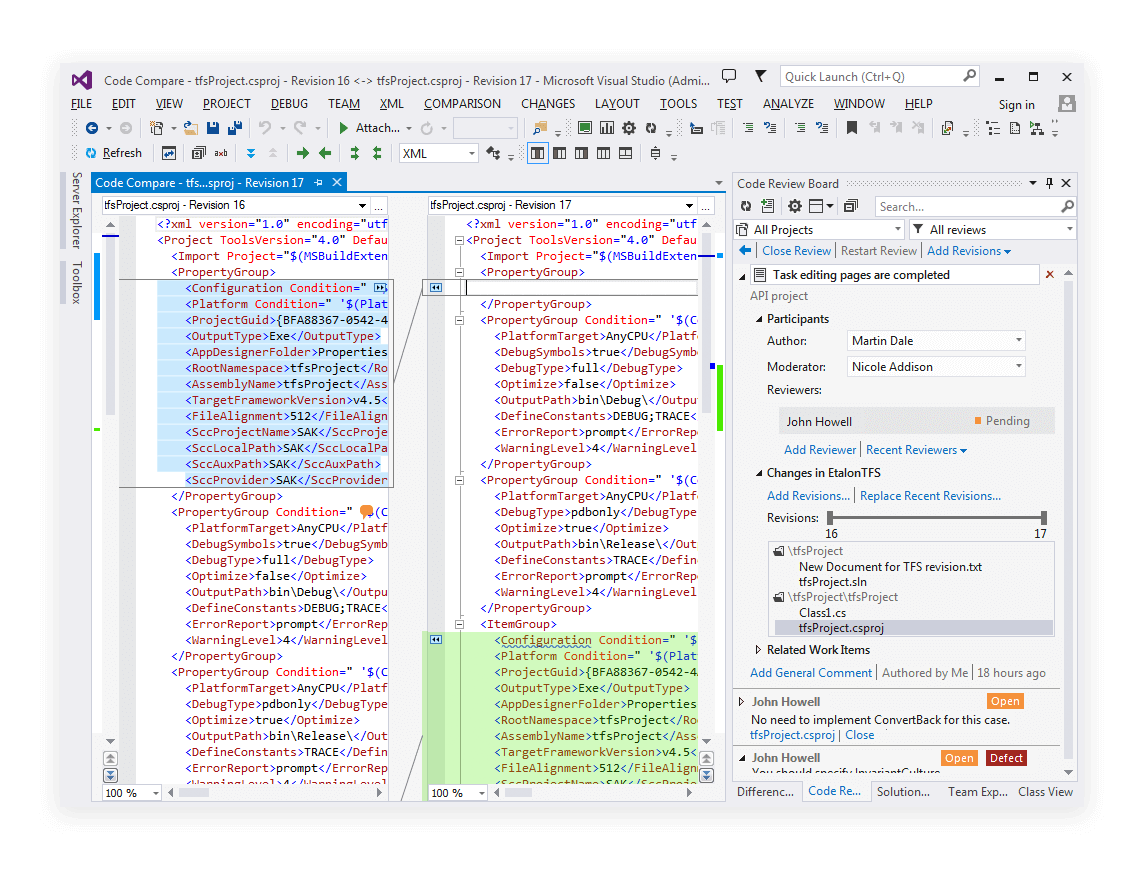Toggle the horizontal split layout button
1143x883 pixels.
click(625, 153)
